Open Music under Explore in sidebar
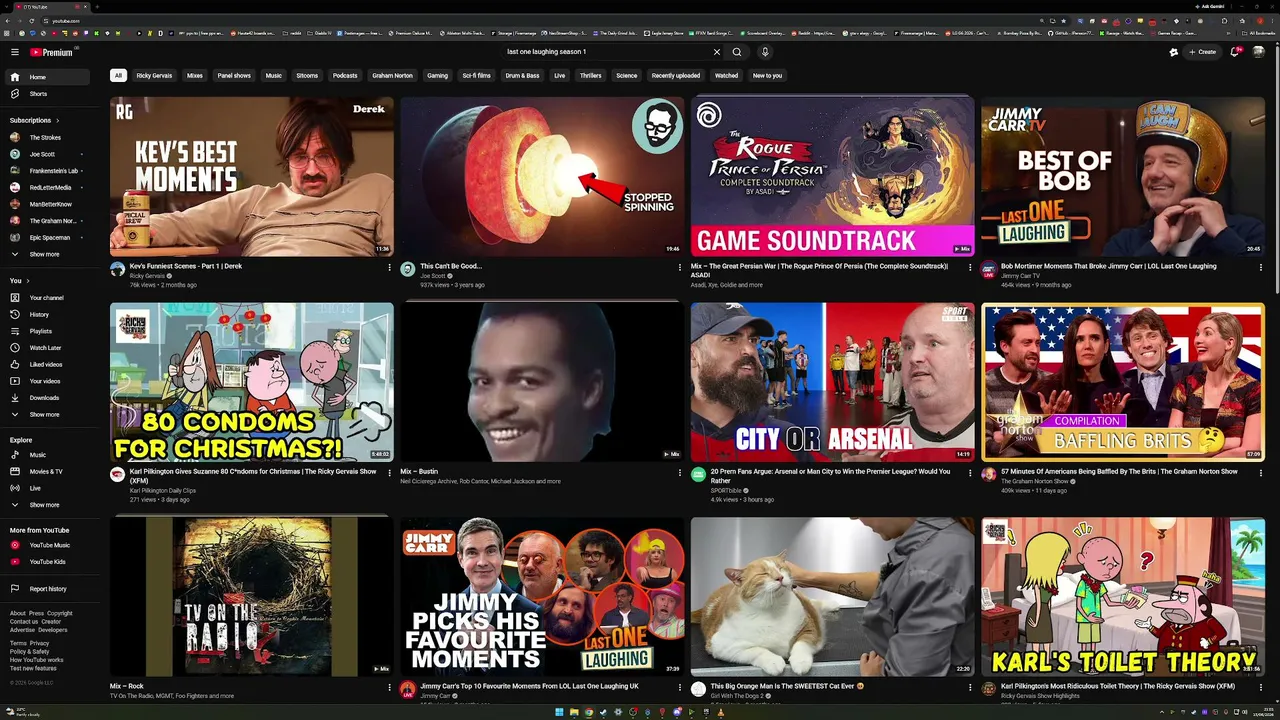This screenshot has height=720, width=1280. (49, 455)
